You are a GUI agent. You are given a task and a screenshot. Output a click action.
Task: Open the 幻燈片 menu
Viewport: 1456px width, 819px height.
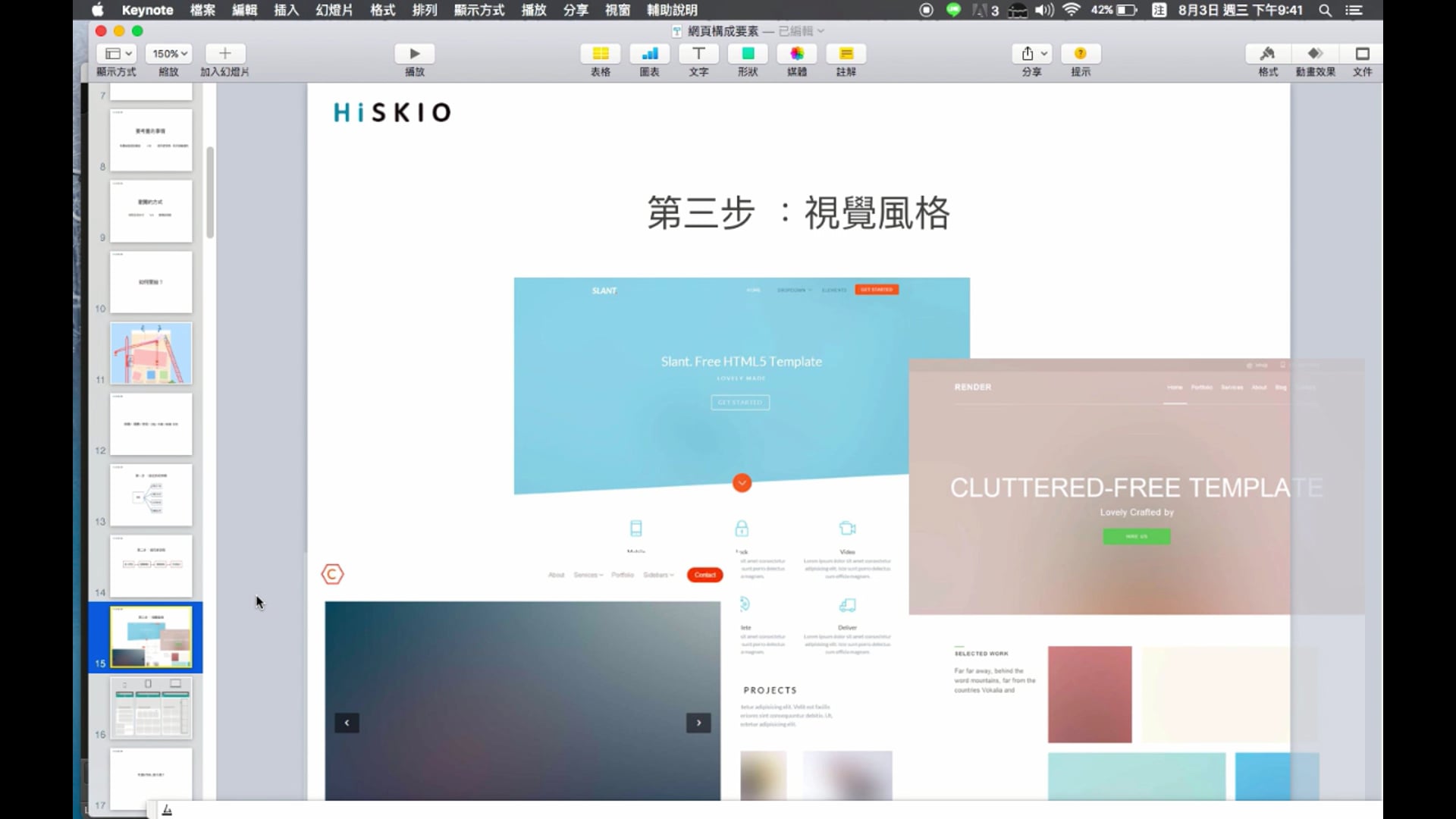point(334,10)
